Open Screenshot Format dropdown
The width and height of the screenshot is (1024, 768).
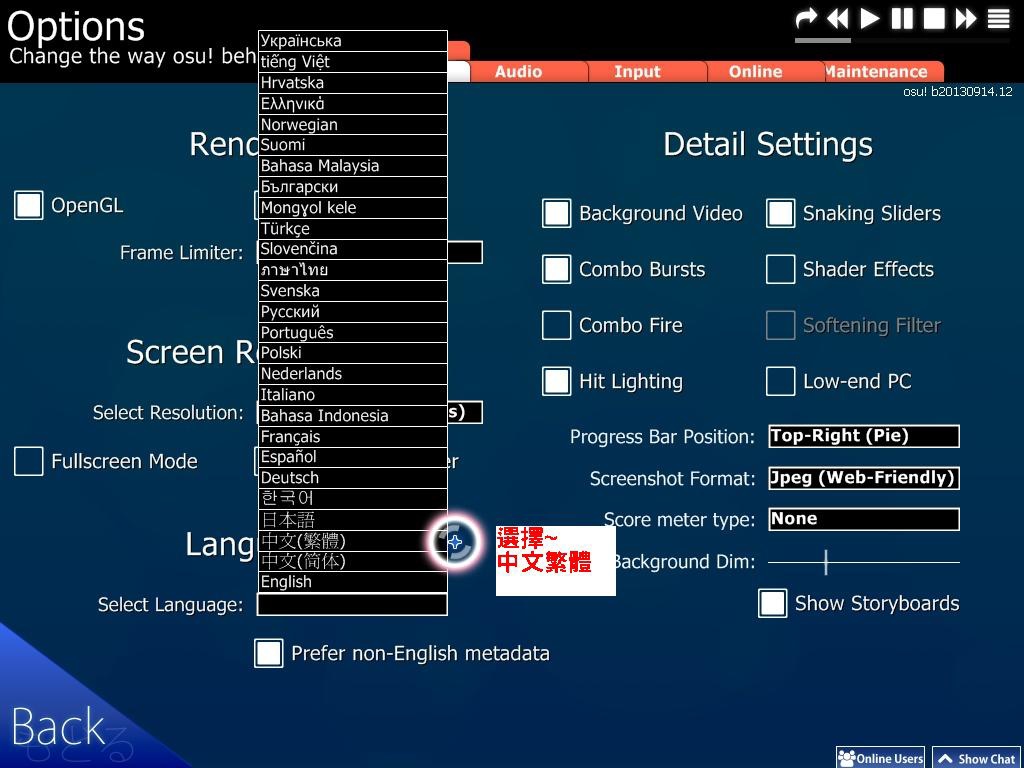click(x=864, y=478)
